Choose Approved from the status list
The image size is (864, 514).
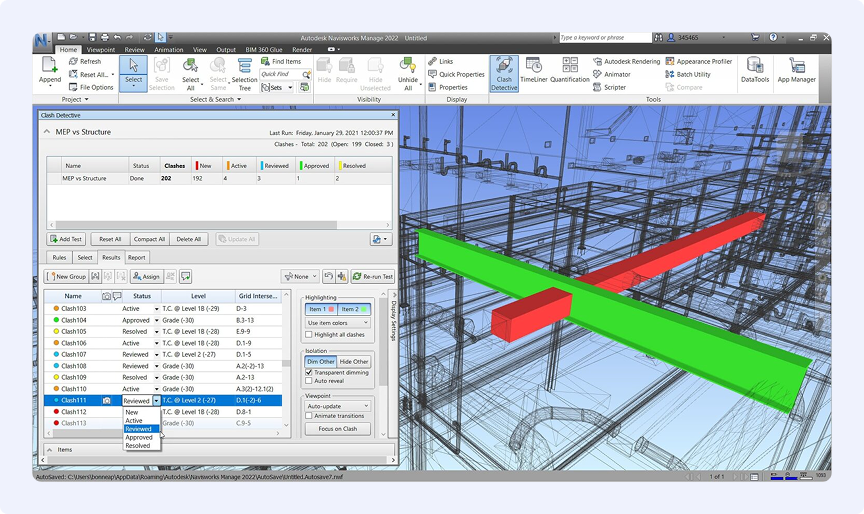[x=139, y=437]
